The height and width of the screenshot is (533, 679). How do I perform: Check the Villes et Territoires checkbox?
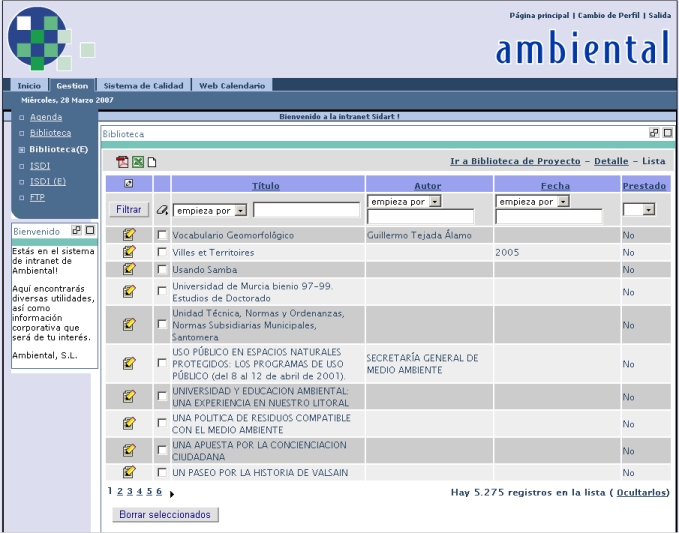(x=162, y=252)
